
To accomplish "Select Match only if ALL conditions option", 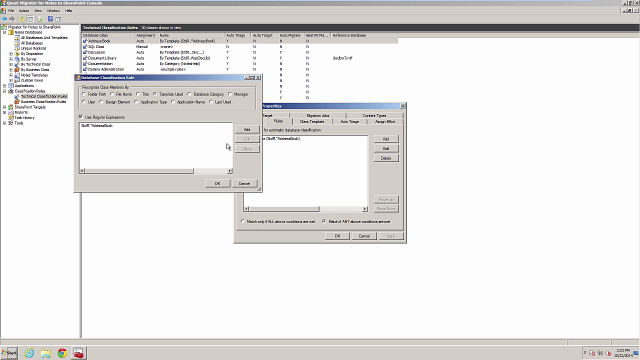I will pos(243,222).
